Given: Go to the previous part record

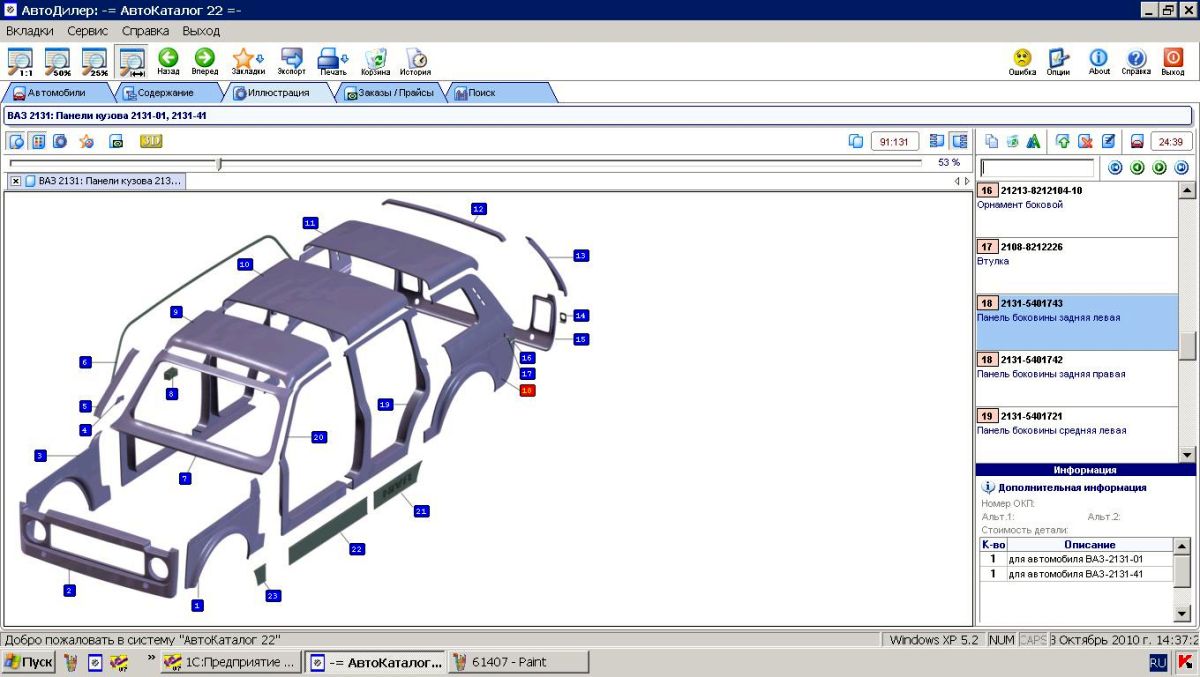Looking at the screenshot, I should click(1138, 168).
